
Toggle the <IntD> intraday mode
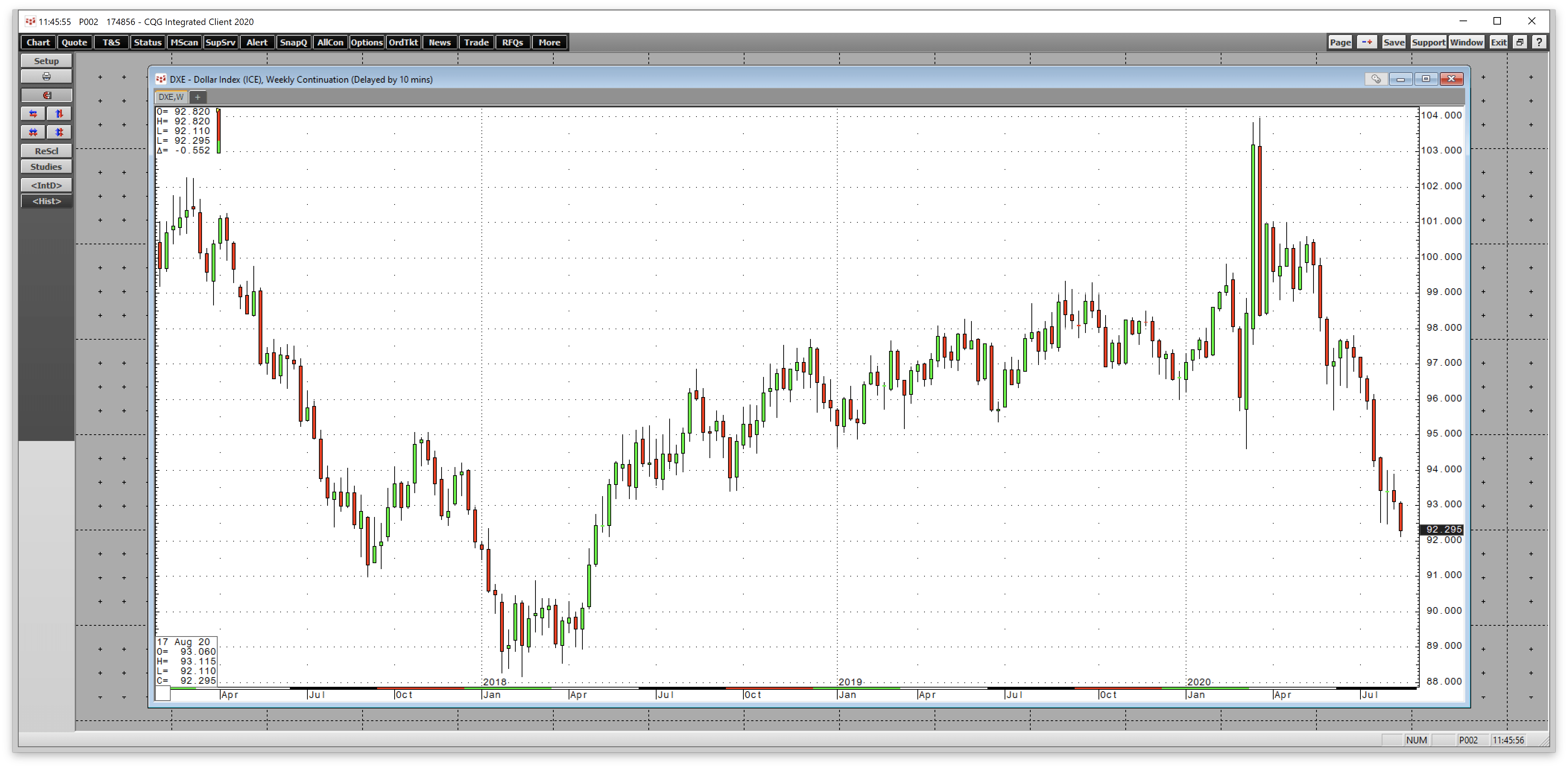tap(46, 185)
